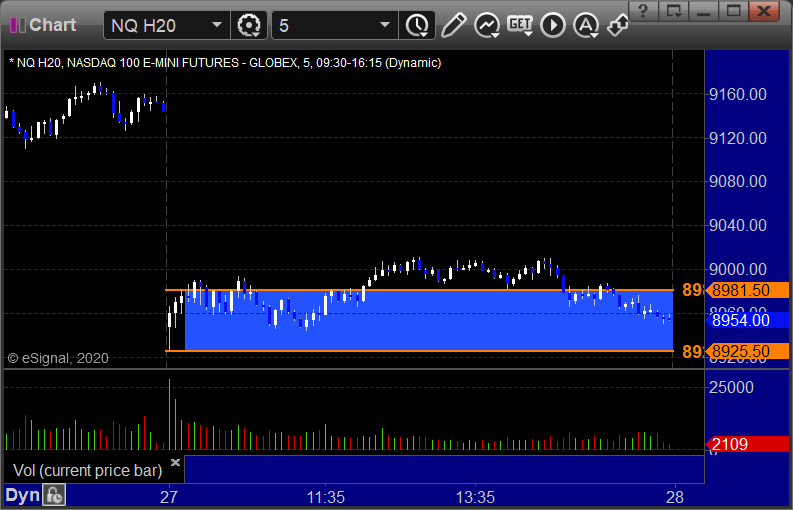Viewport: 793px width, 510px height.
Task: Click the 2109 volume value label
Action: [748, 444]
